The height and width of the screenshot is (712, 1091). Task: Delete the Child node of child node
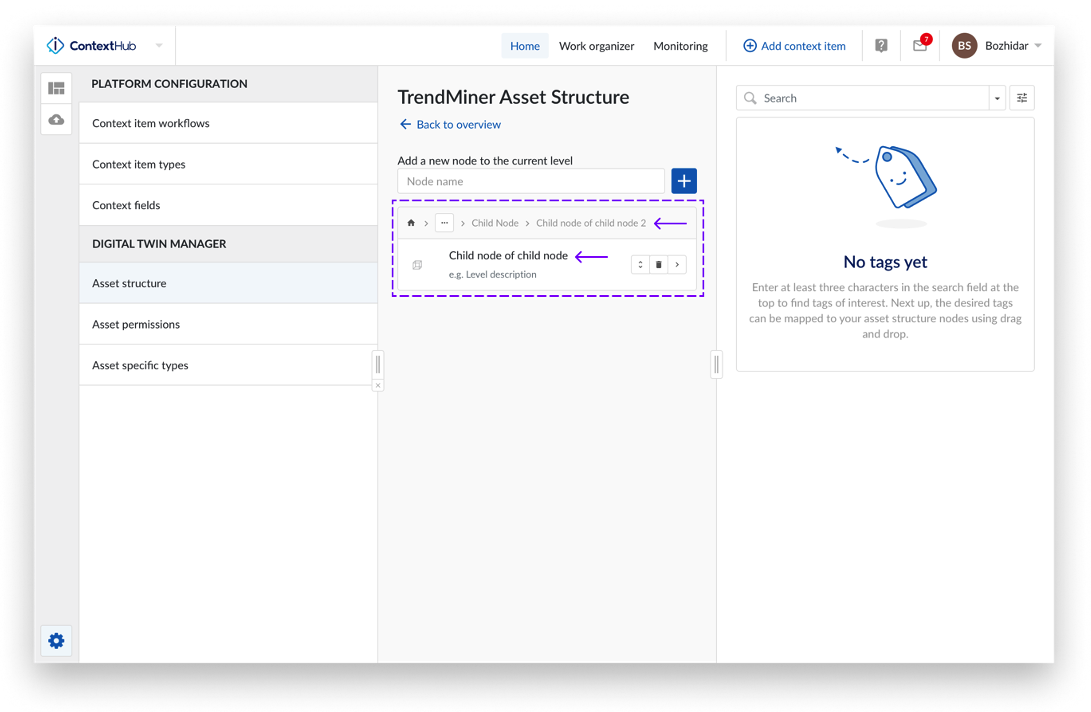point(659,265)
